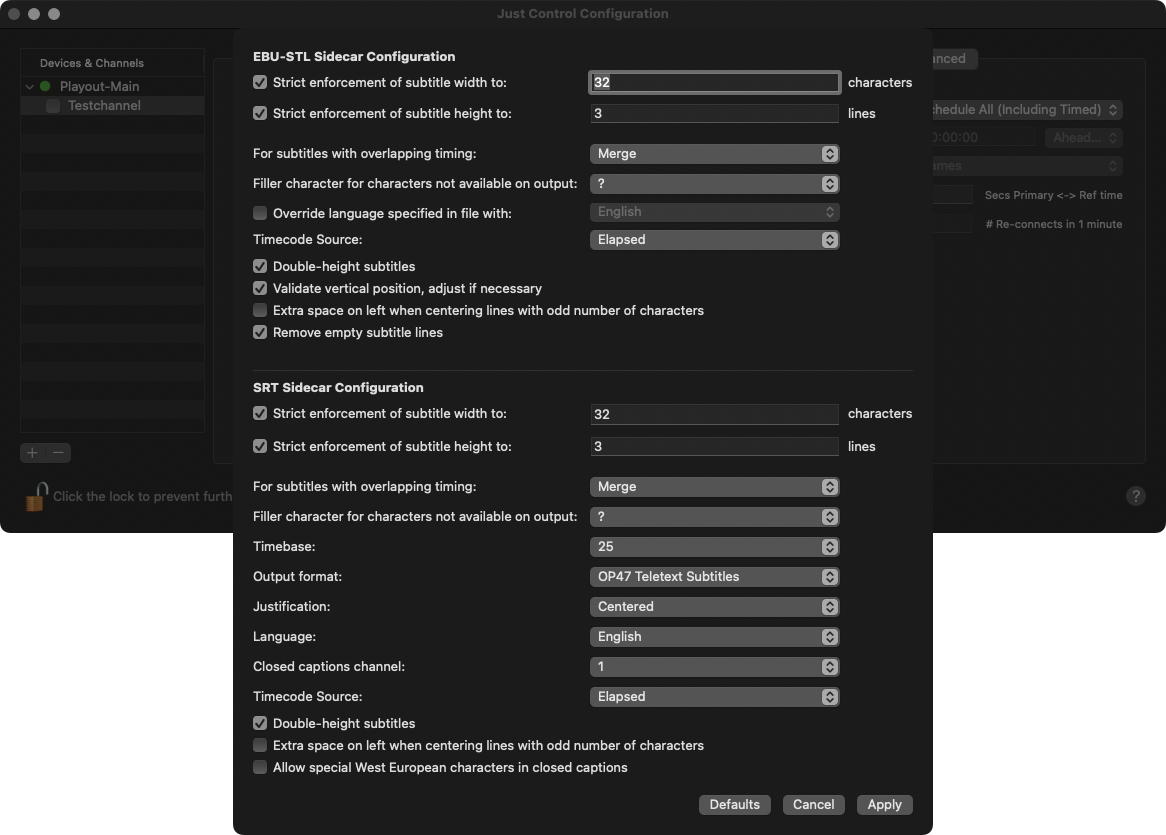Open the Timebase 25 dropdown

pyautogui.click(x=715, y=547)
